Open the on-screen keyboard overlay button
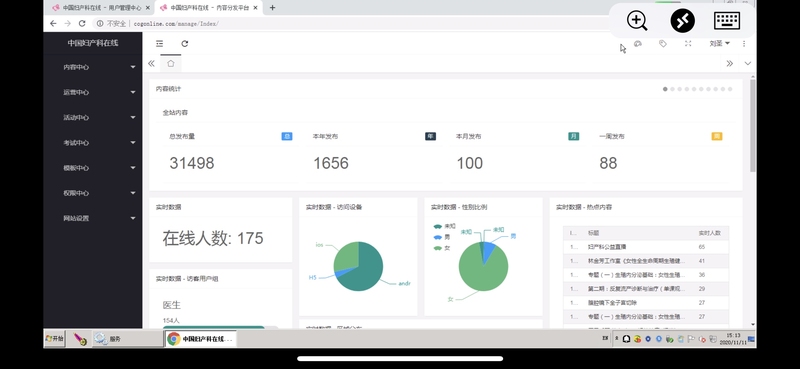 coord(727,21)
